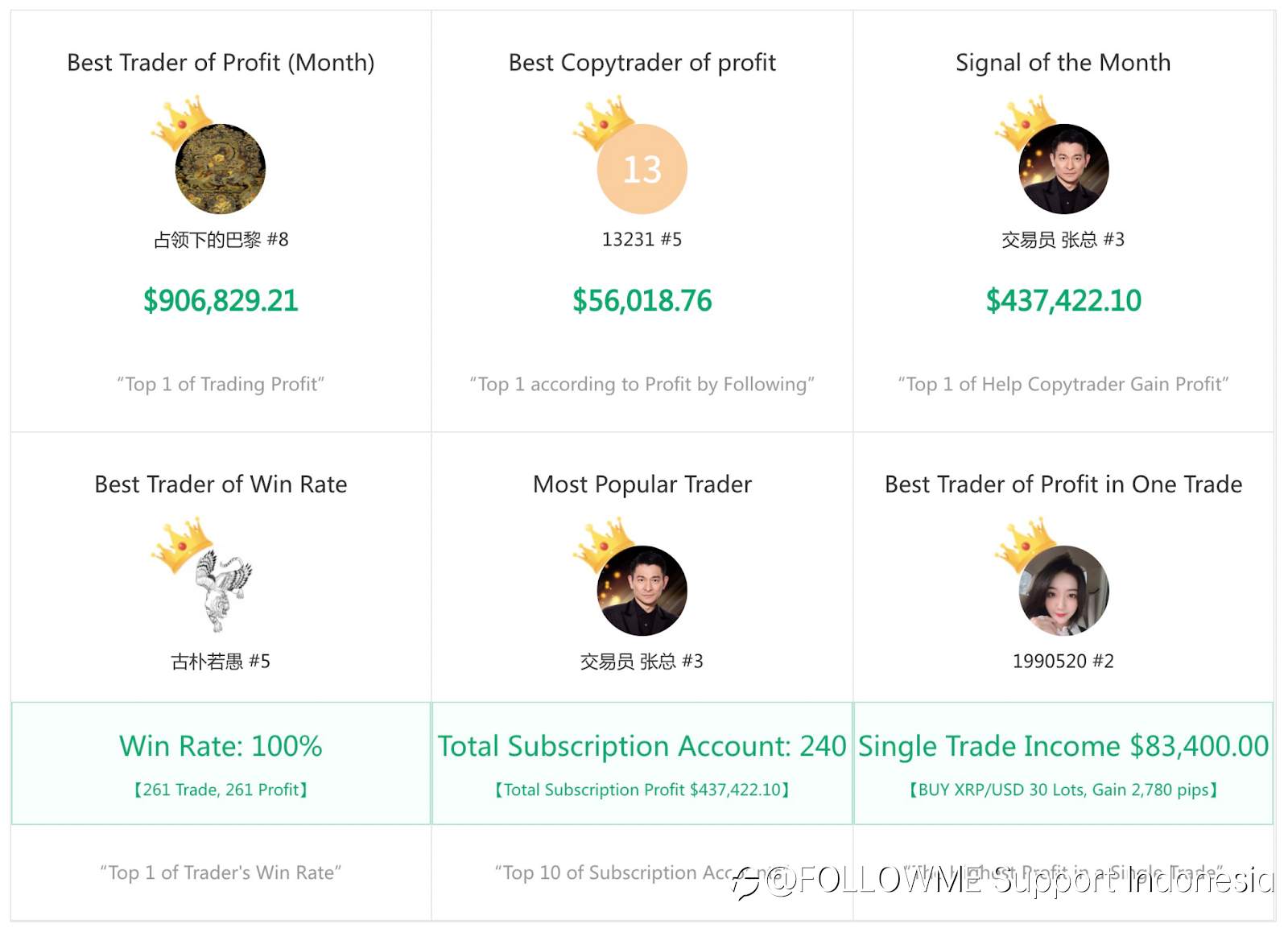The width and height of the screenshot is (1288, 932).
Task: Open trader name 占领下的巴黎 #8
Action: click(221, 239)
